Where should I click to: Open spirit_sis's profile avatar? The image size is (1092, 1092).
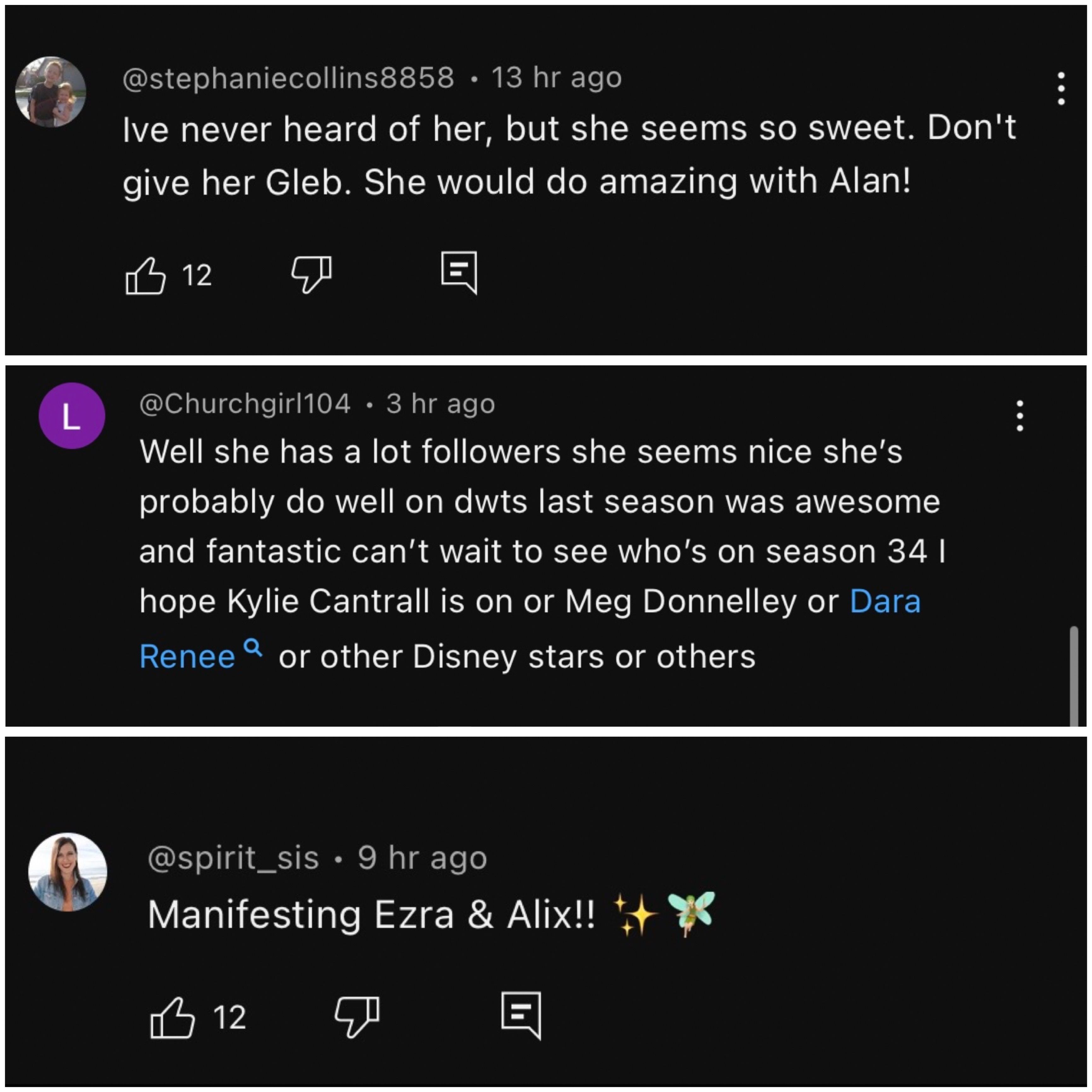point(68,872)
